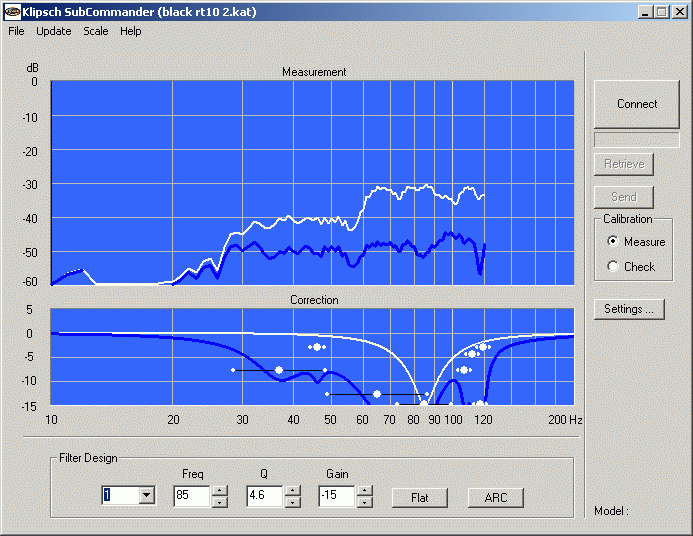693x536 pixels.
Task: Click the 'Model :' label
Action: [611, 511]
